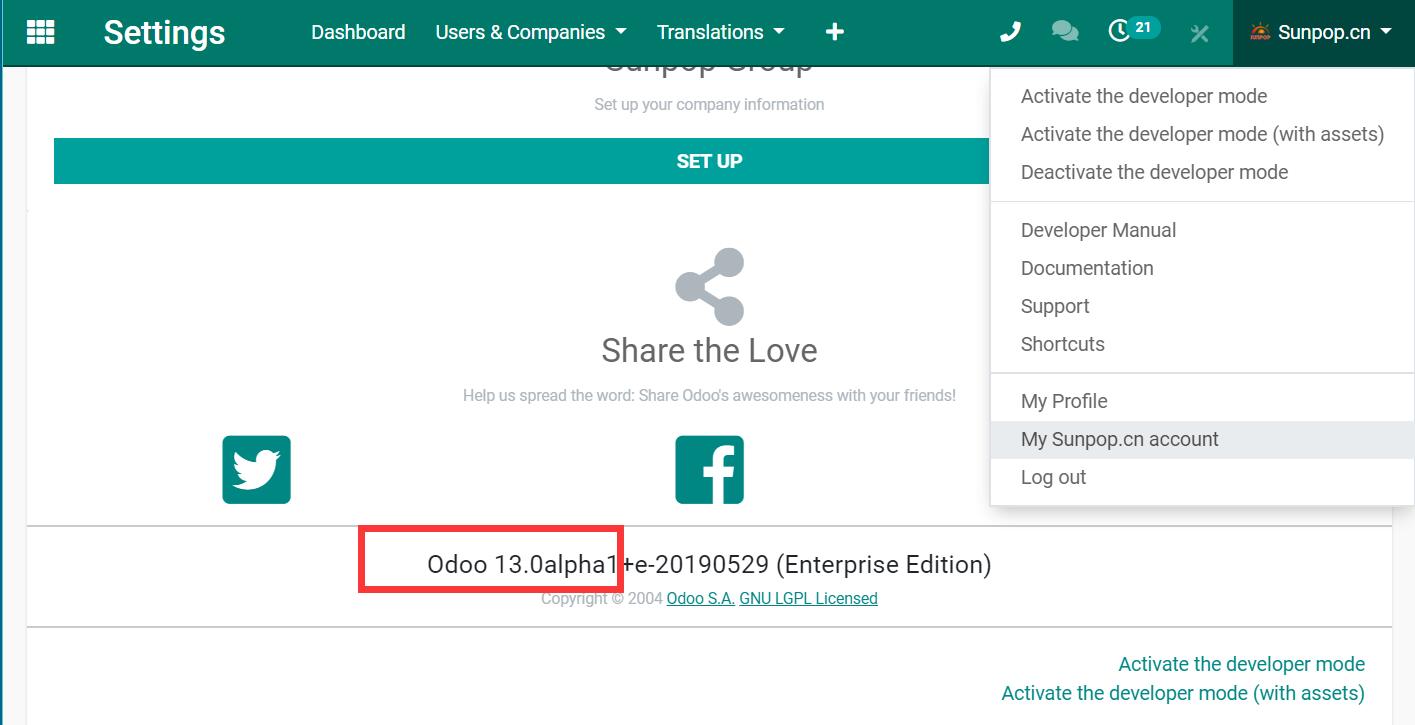Open Shortcuts from the user menu

click(x=1062, y=344)
